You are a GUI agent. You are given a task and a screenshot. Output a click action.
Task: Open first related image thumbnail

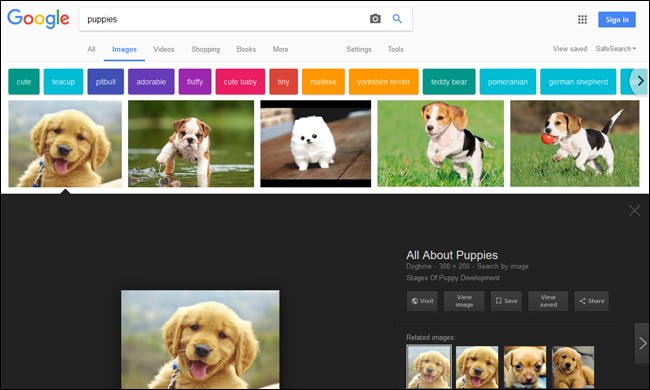coord(429,367)
